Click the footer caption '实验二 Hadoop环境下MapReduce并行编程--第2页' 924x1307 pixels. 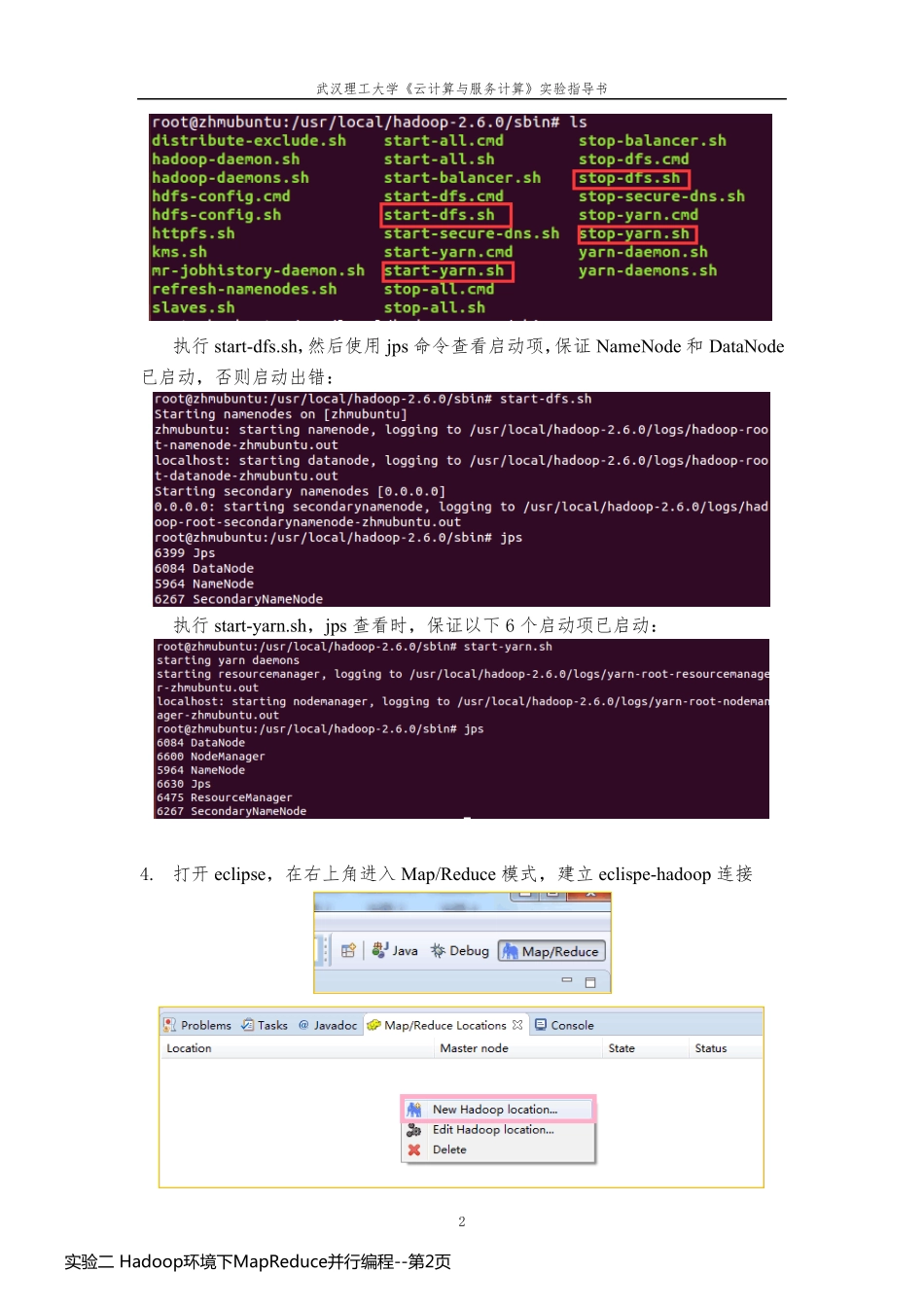coord(258,1262)
